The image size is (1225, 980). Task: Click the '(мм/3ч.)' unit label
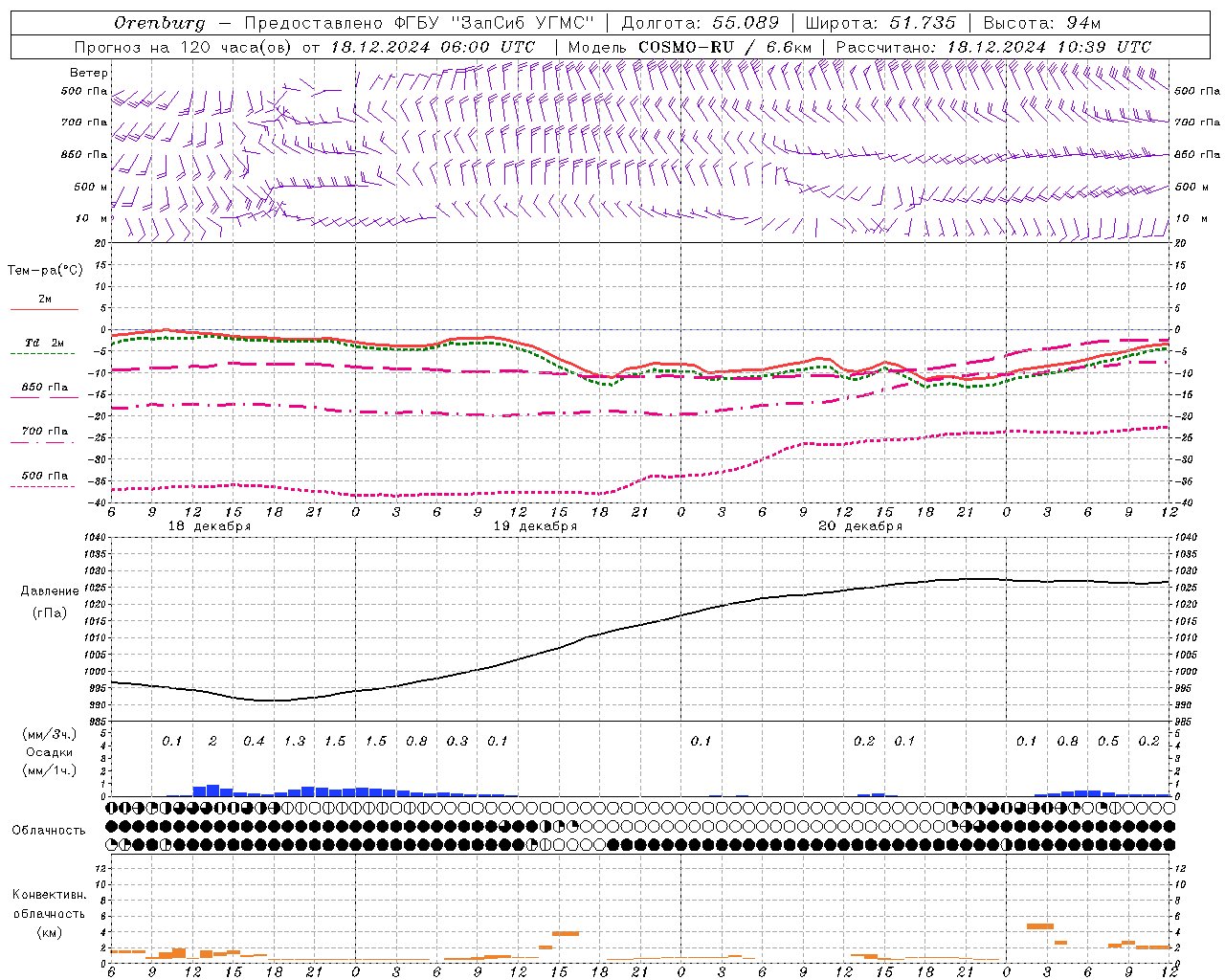coord(49,734)
